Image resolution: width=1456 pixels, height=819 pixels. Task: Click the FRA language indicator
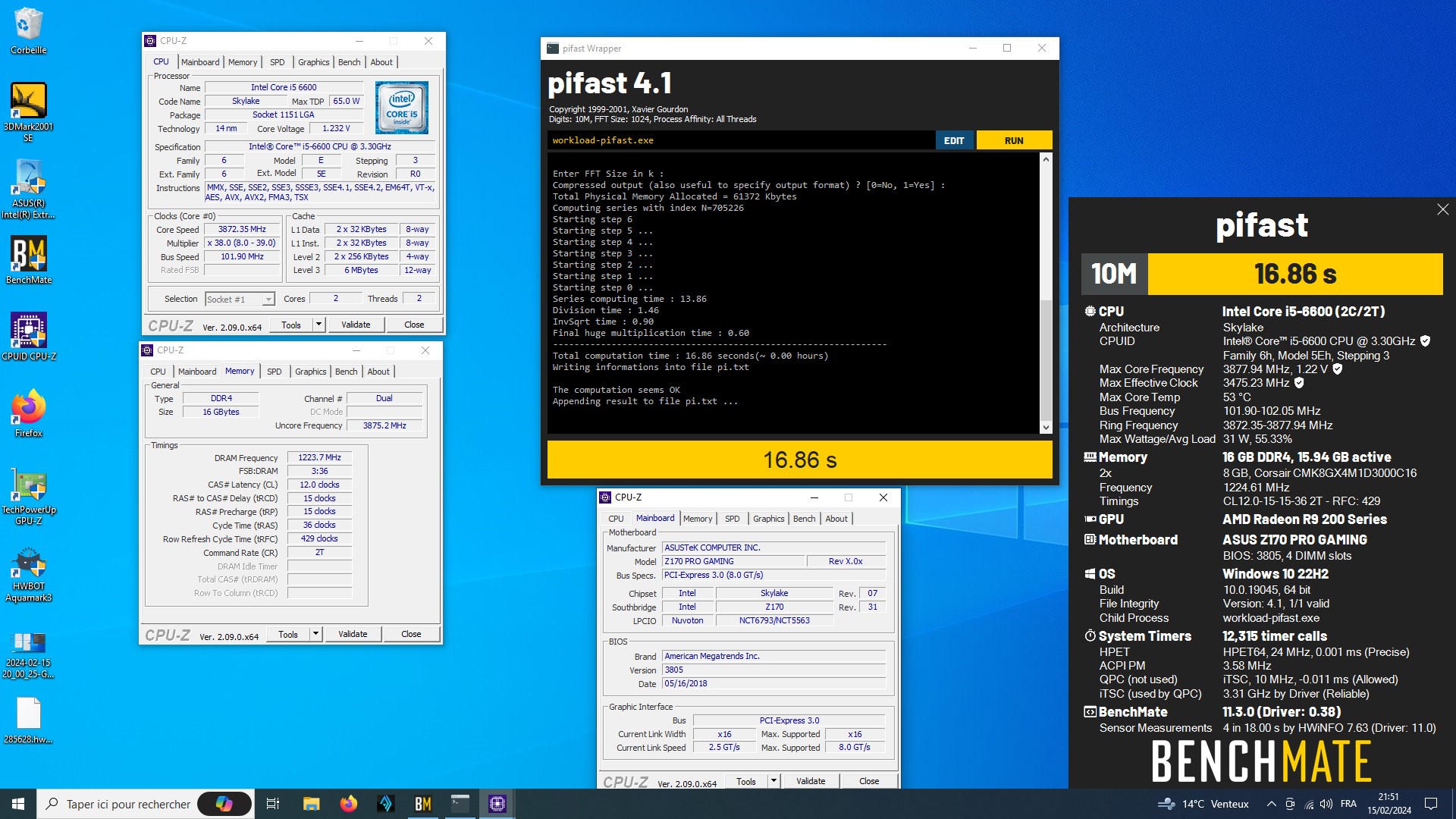(x=1348, y=804)
